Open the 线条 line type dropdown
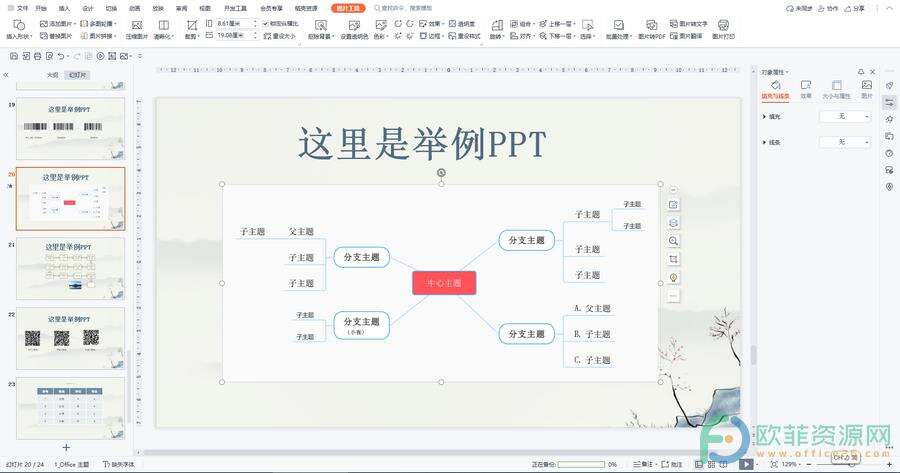 pos(845,142)
